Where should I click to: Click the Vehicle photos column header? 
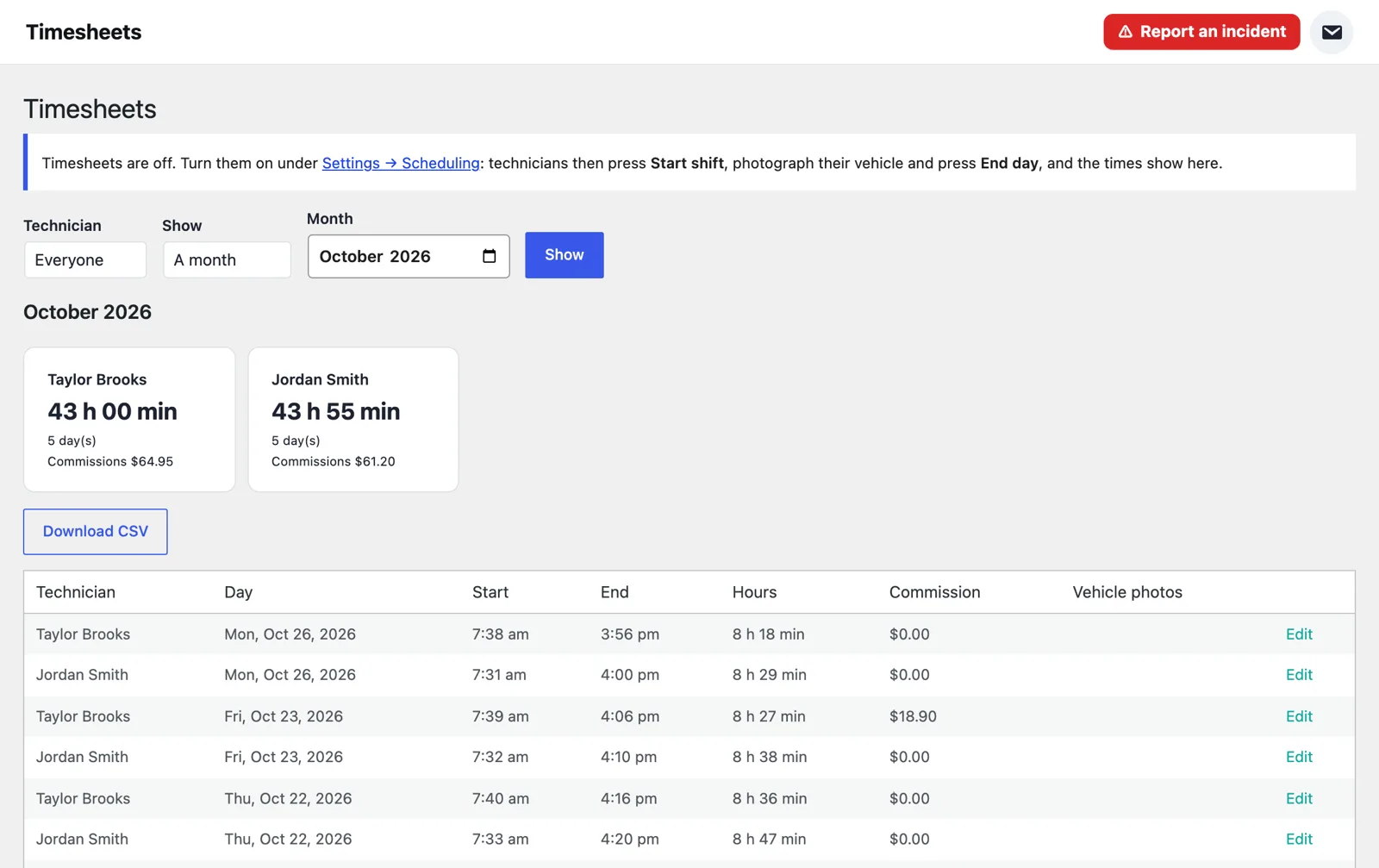coord(1127,592)
